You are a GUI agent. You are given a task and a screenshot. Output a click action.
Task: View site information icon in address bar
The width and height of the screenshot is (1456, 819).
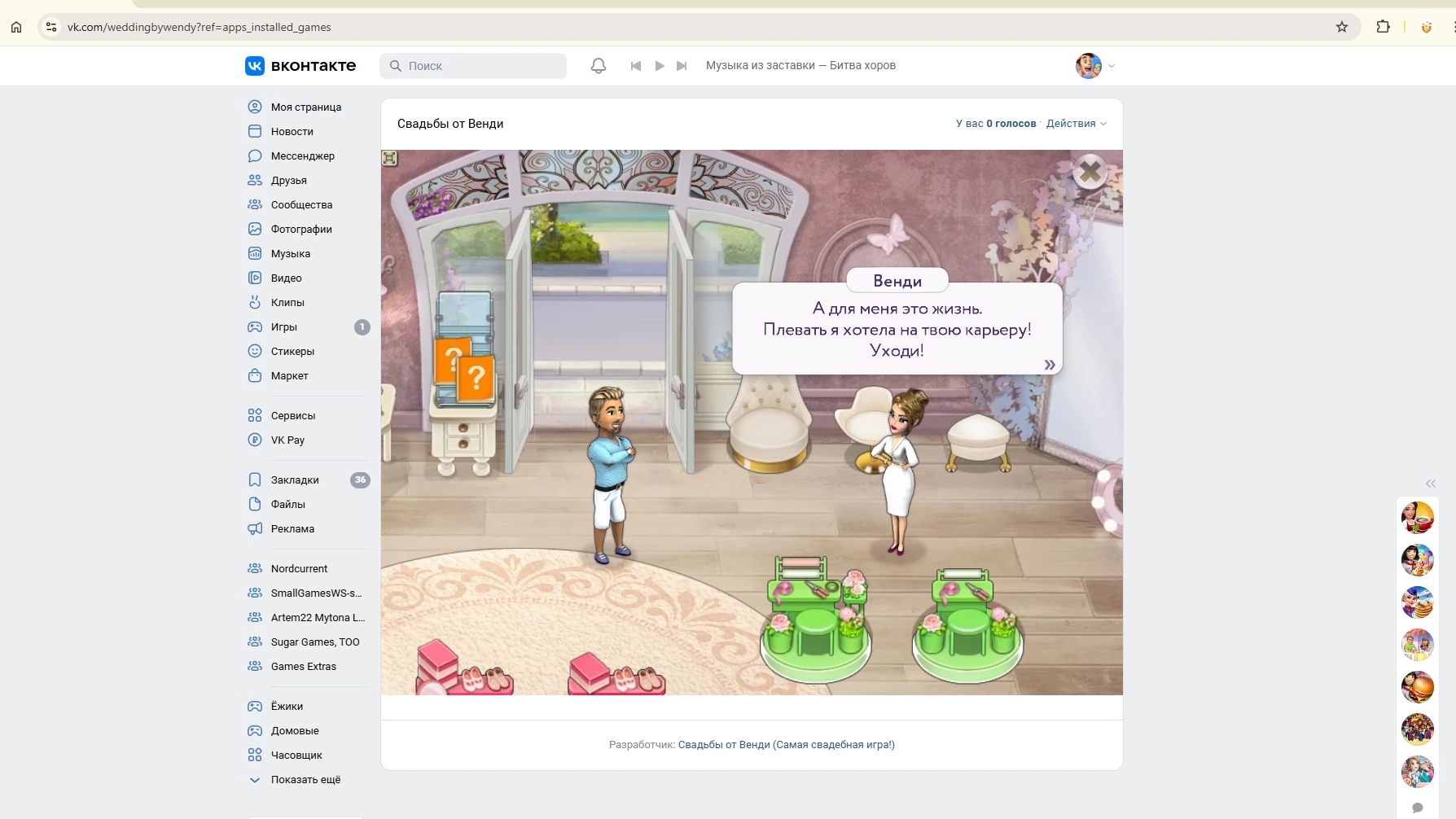pos(51,27)
